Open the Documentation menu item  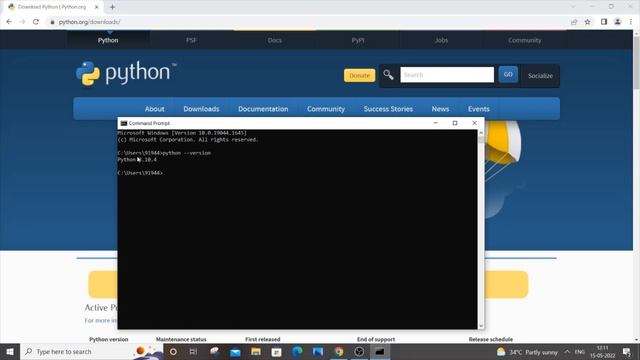263,109
